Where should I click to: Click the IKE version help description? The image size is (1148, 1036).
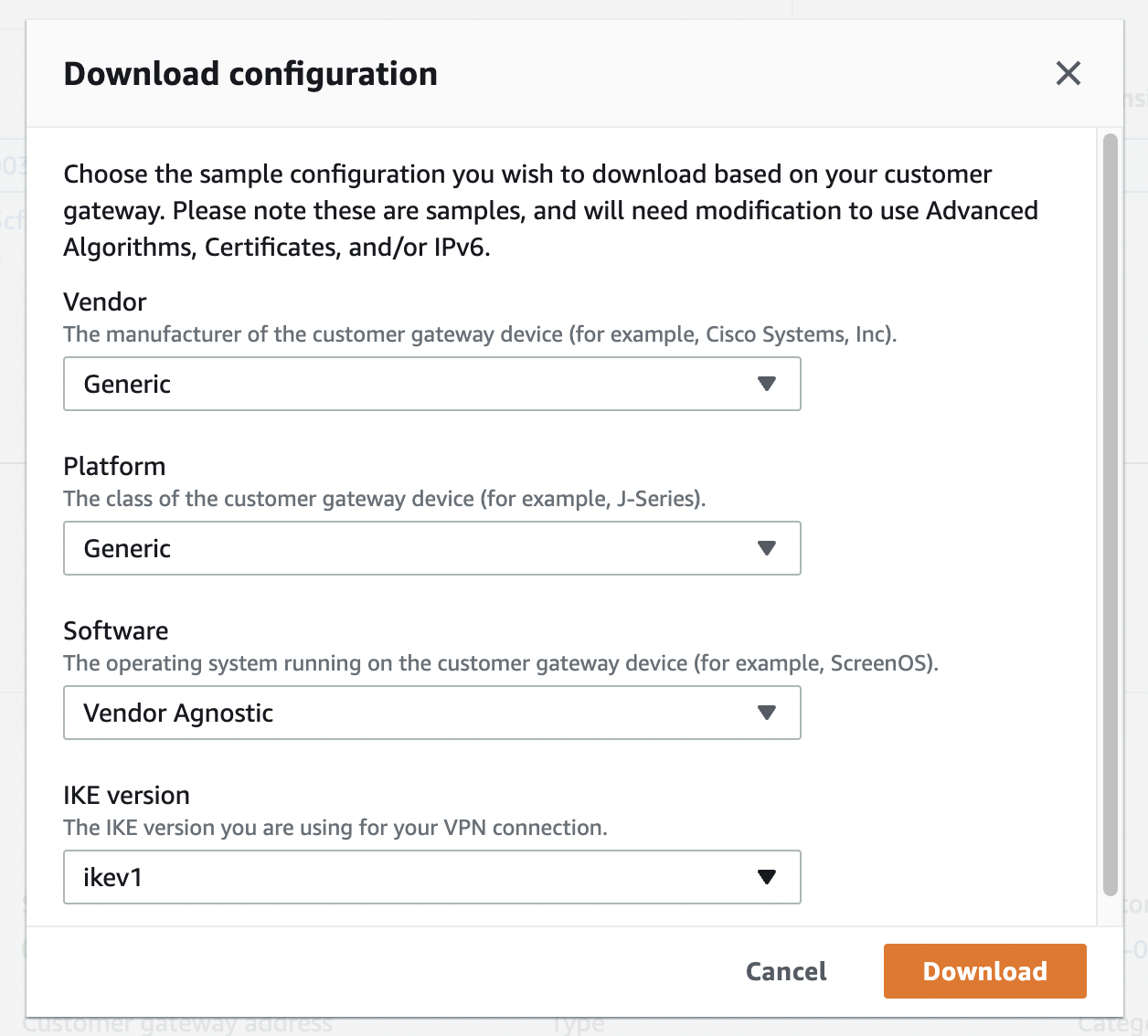click(335, 828)
